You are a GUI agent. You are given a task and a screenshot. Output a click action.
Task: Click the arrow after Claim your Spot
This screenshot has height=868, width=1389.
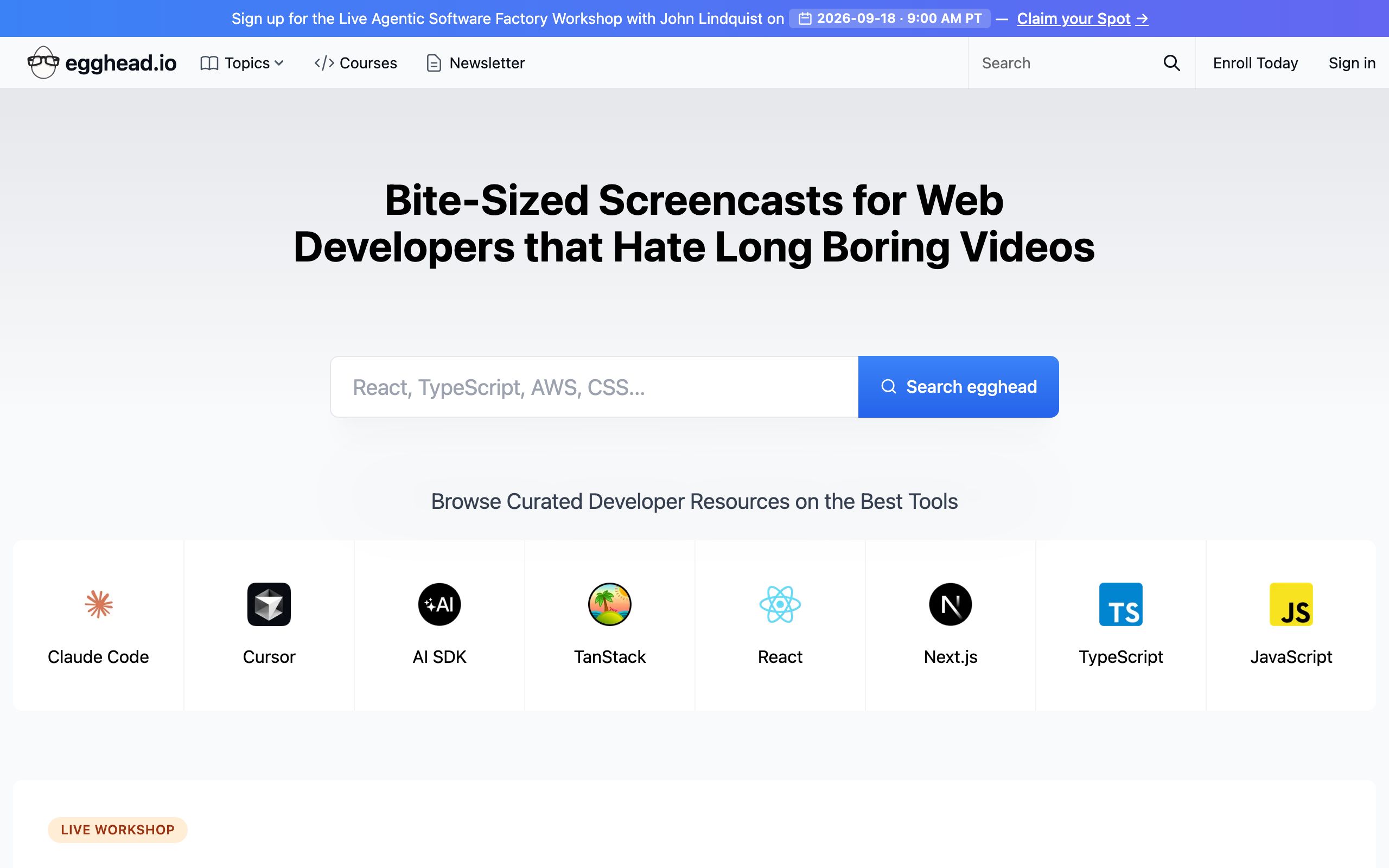click(1142, 18)
